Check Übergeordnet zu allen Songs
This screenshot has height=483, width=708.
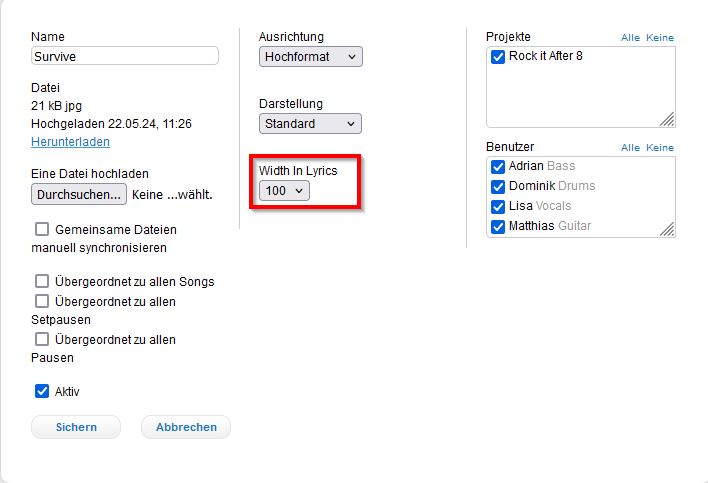[x=42, y=281]
